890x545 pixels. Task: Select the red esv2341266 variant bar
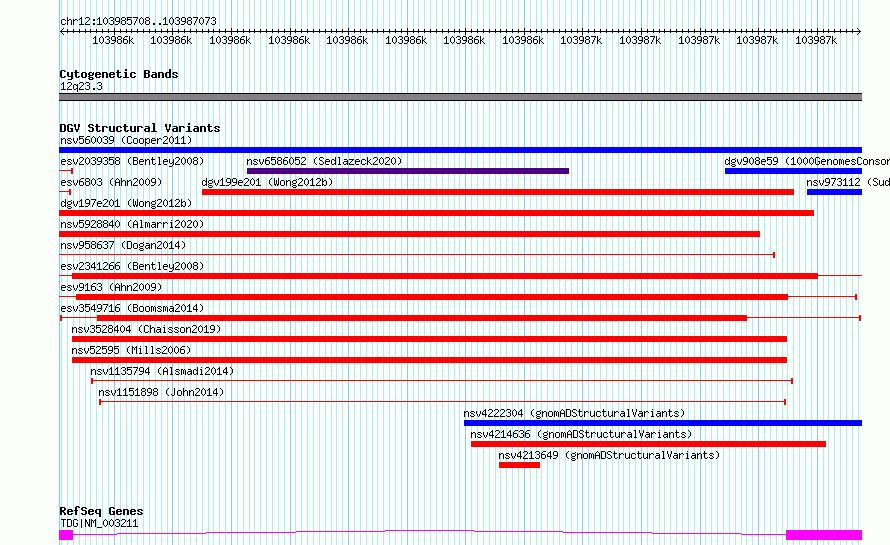click(445, 276)
